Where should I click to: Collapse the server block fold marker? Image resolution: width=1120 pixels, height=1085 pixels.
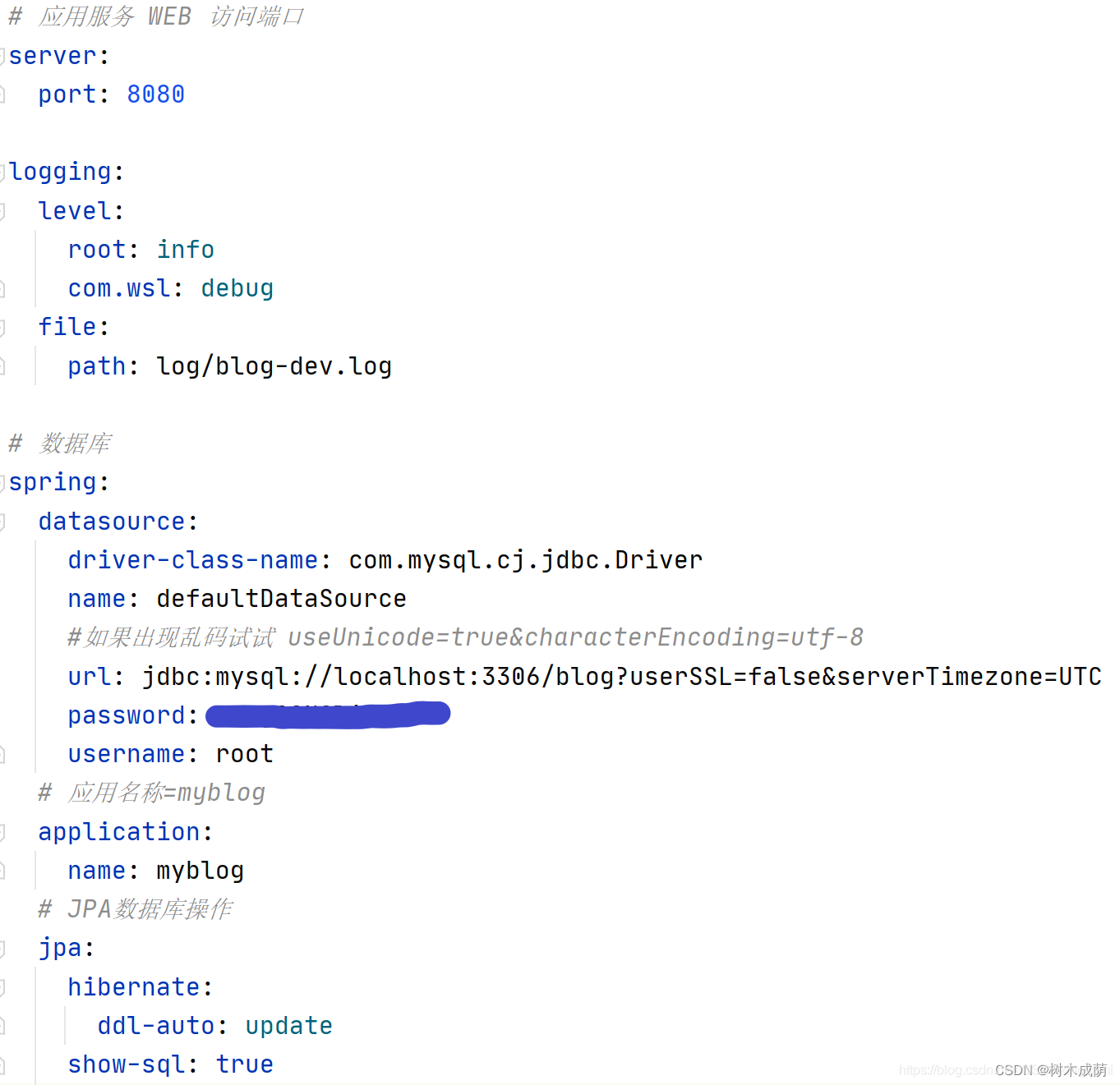tap(2, 56)
